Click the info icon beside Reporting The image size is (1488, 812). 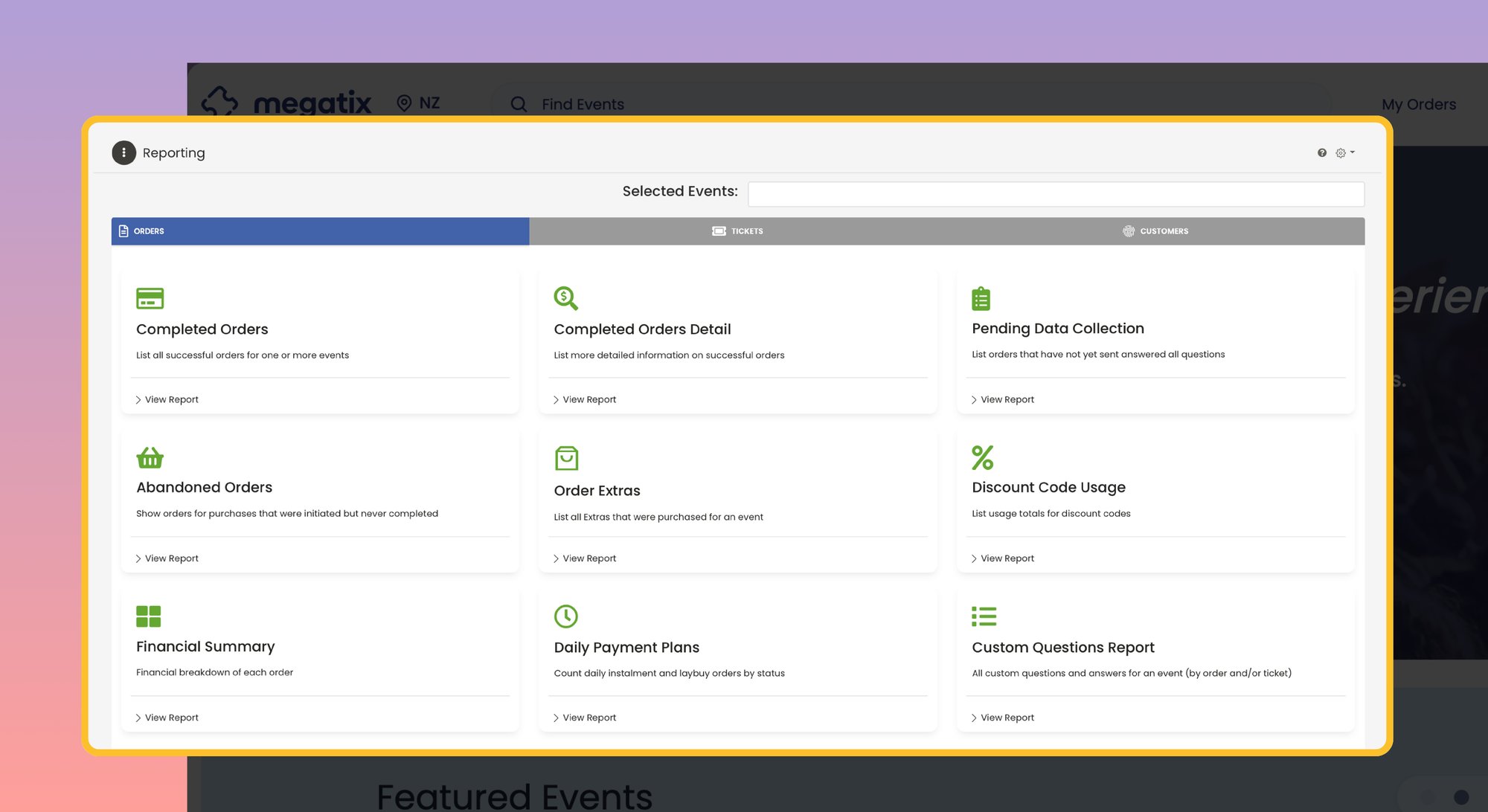click(124, 152)
